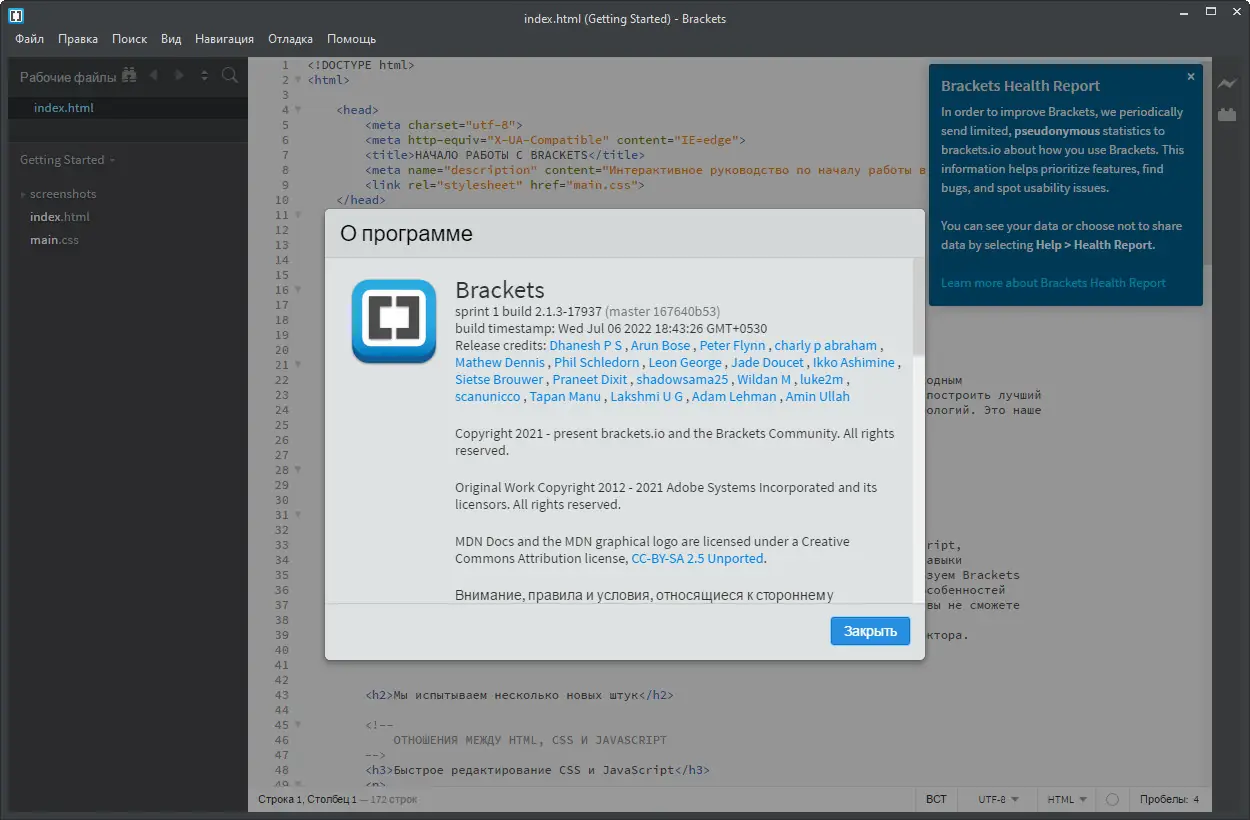
Task: Open the Jade Doucet credit link
Action: [767, 362]
